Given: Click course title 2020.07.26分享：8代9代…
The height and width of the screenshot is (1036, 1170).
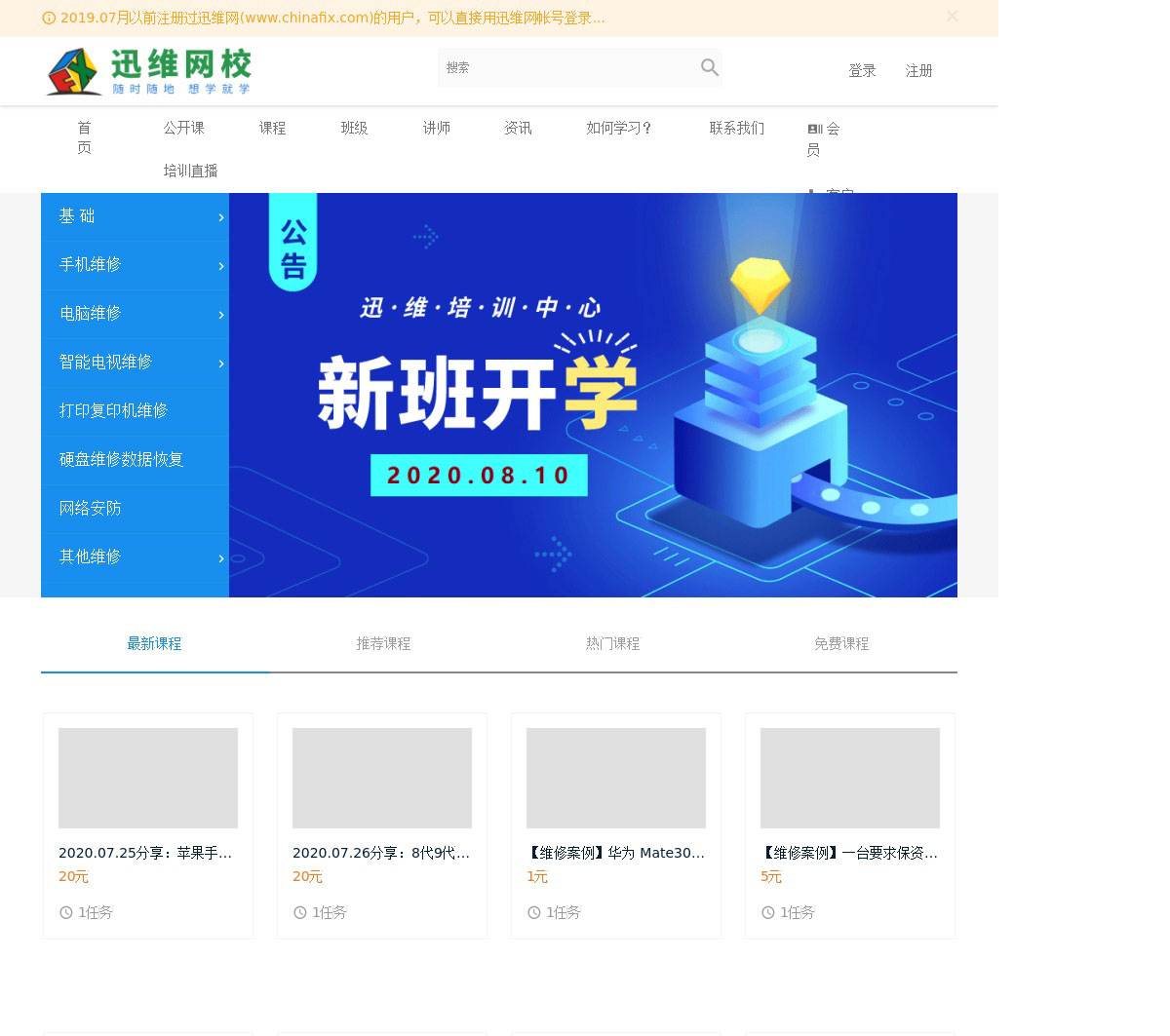Looking at the screenshot, I should click(x=381, y=853).
